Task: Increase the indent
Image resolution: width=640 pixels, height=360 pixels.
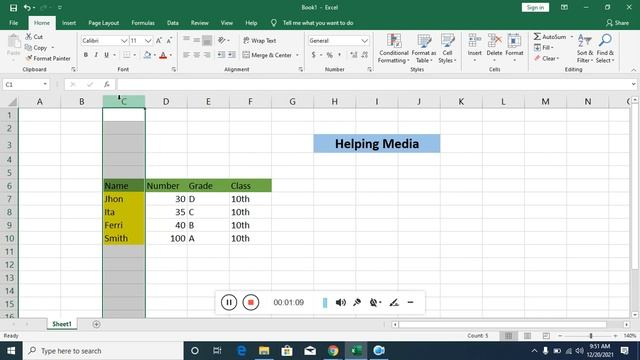Action: click(x=231, y=55)
